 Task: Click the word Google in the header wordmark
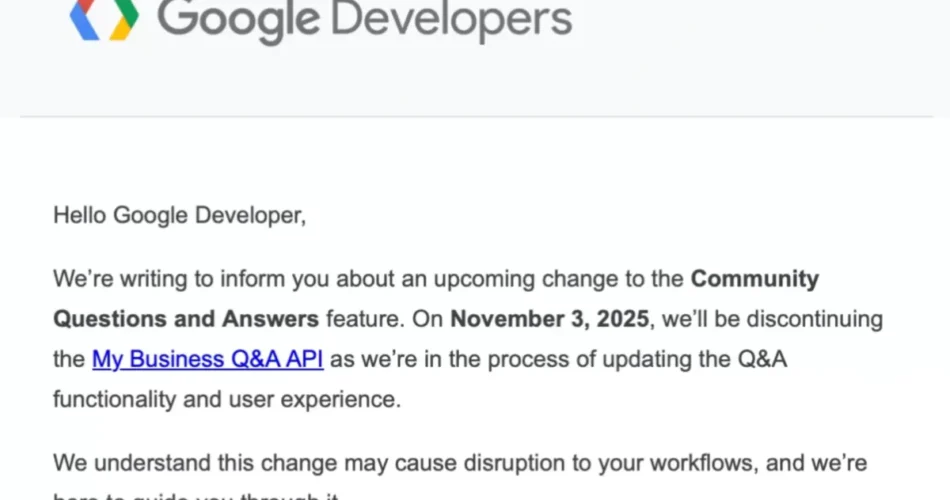point(239,21)
